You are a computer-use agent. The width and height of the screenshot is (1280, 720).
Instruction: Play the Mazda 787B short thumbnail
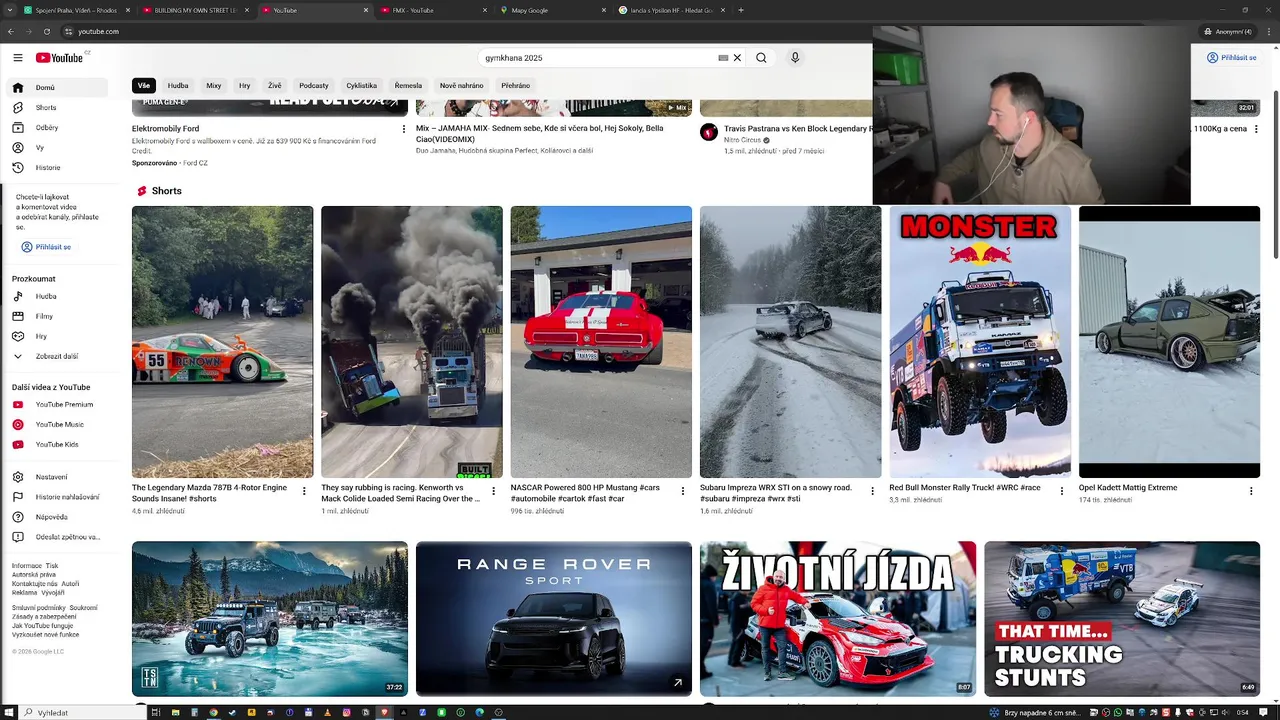pyautogui.click(x=222, y=342)
